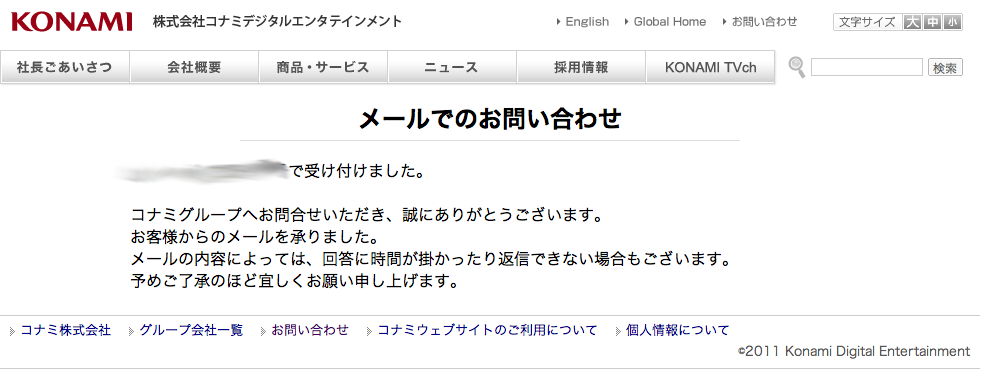This screenshot has height=384, width=983.
Task: Open footer link グループ会社一覧
Action: click(191, 330)
